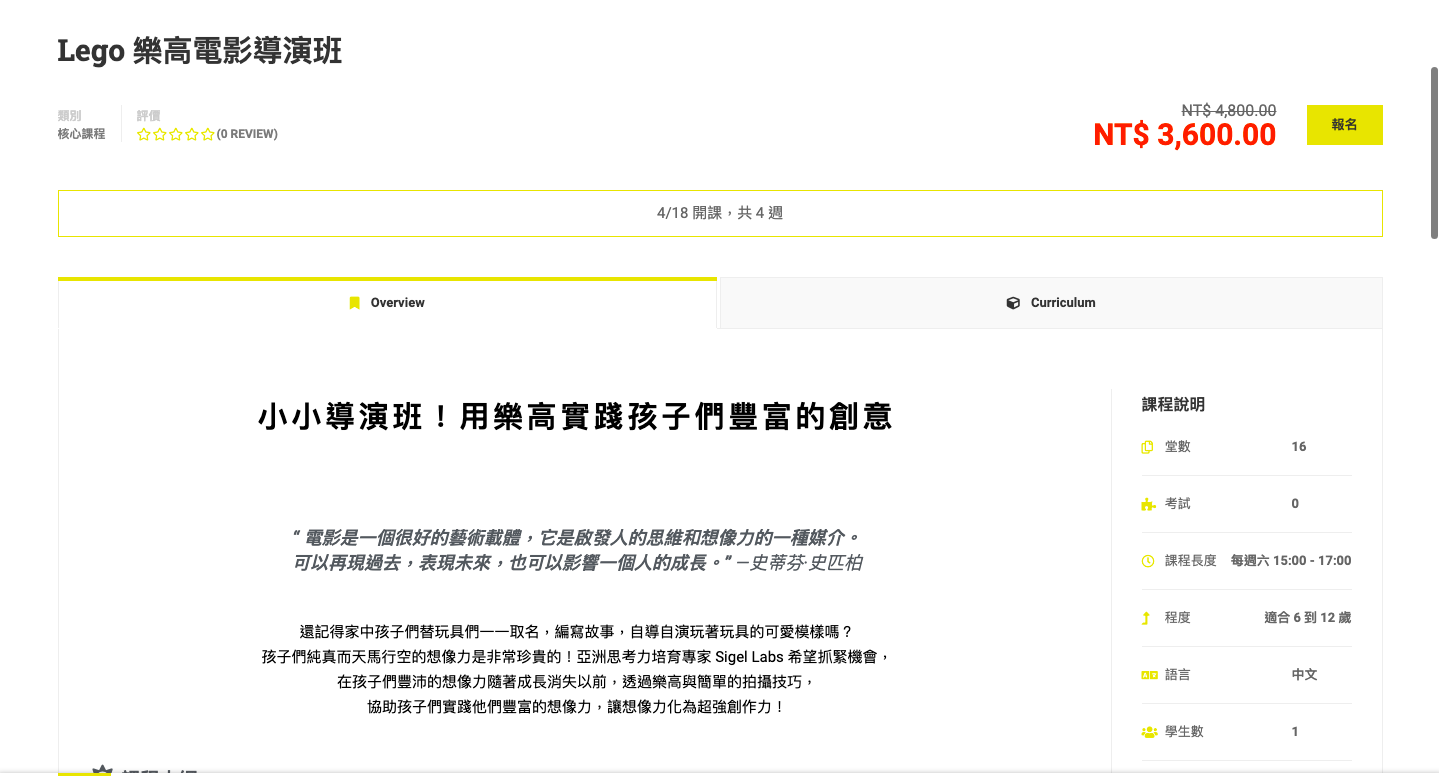Select the third rating star
This screenshot has height=778, width=1439.
point(176,134)
